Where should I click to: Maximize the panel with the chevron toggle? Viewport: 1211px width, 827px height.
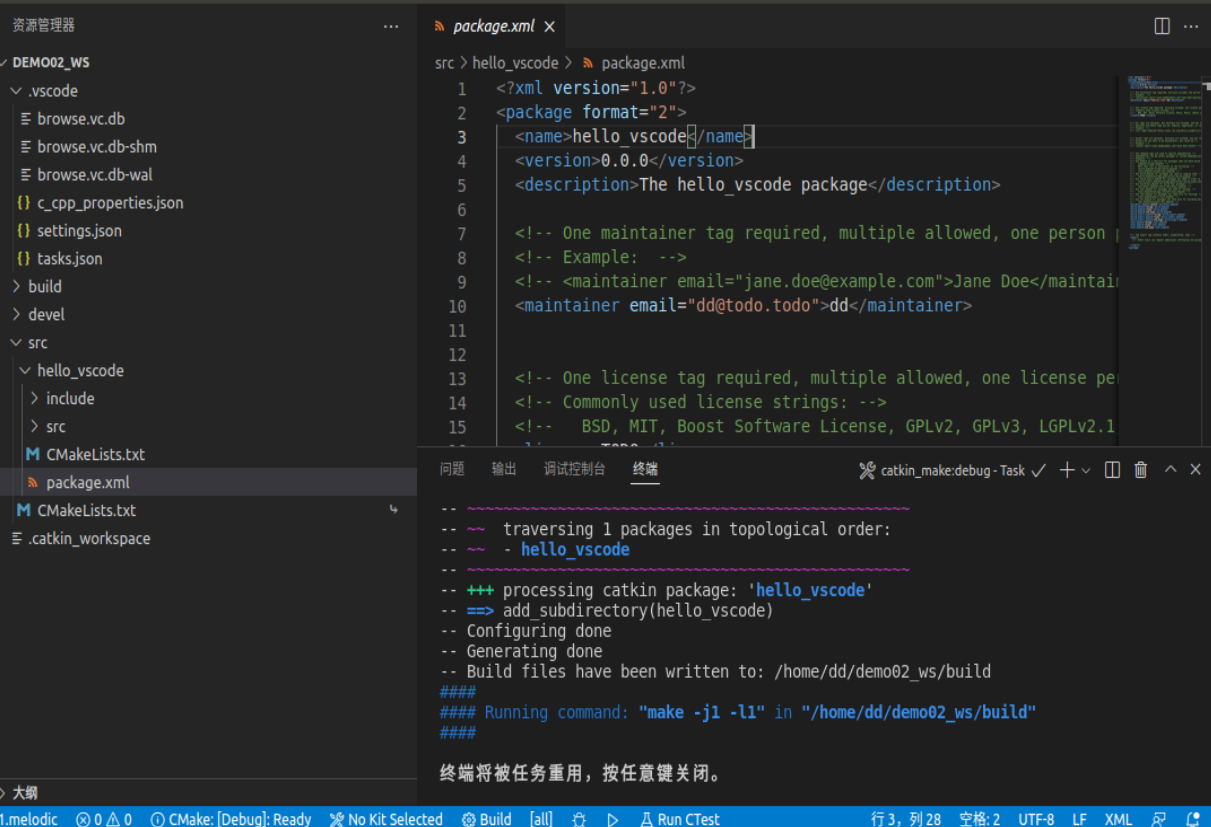pos(1170,470)
